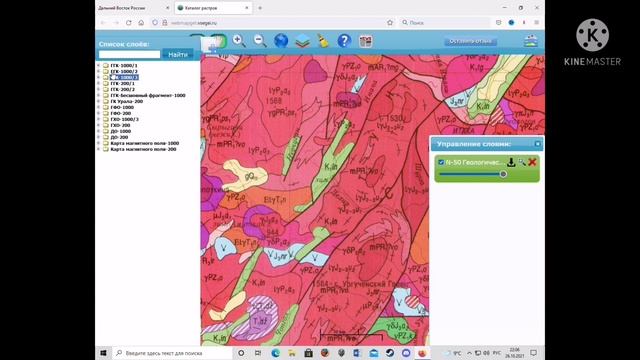The width and height of the screenshot is (640, 360).
Task: Select the highlighted ГГК-1000/3 tree item
Action: (124, 77)
